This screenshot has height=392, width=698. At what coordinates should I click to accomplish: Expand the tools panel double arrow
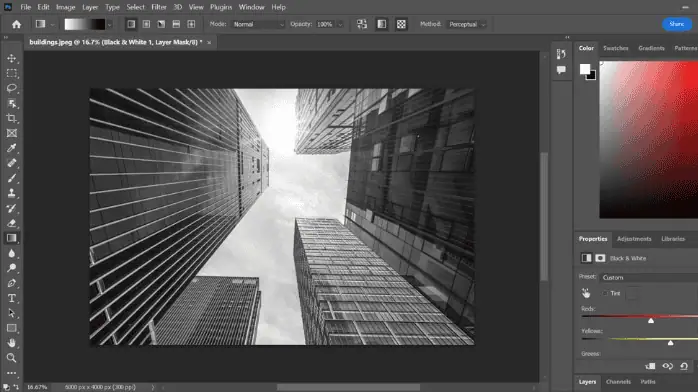tap(6, 37)
